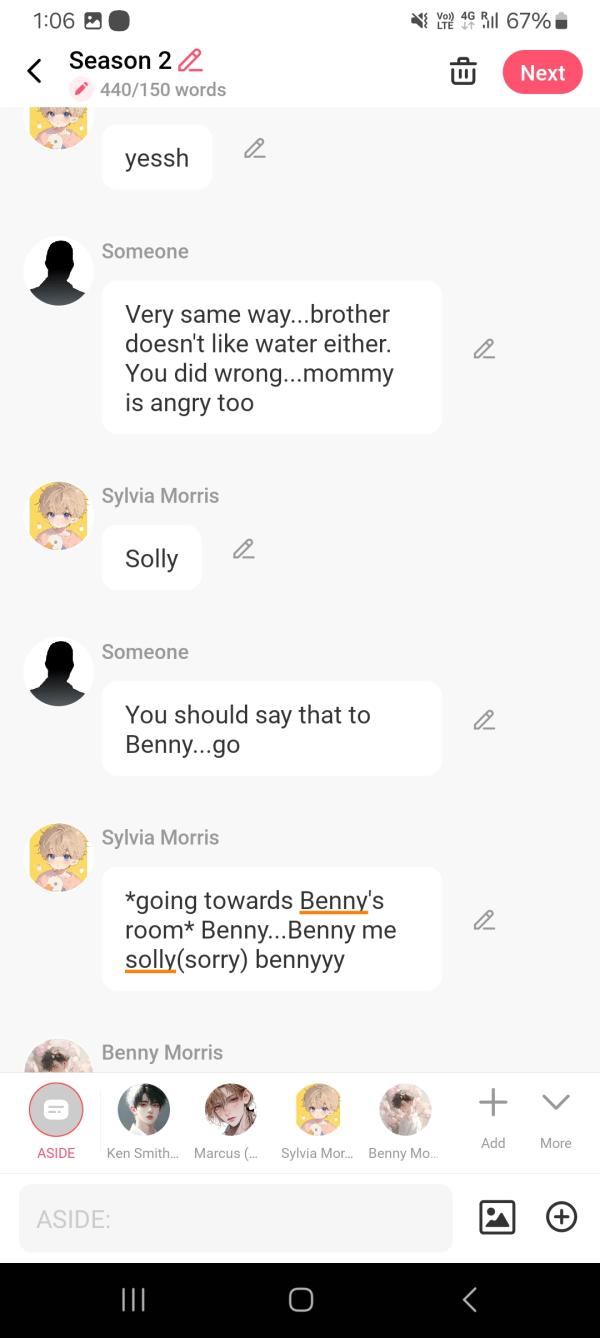Image resolution: width=600 pixels, height=1338 pixels.
Task: Select the ASIDE narration mode
Action: click(x=56, y=1112)
